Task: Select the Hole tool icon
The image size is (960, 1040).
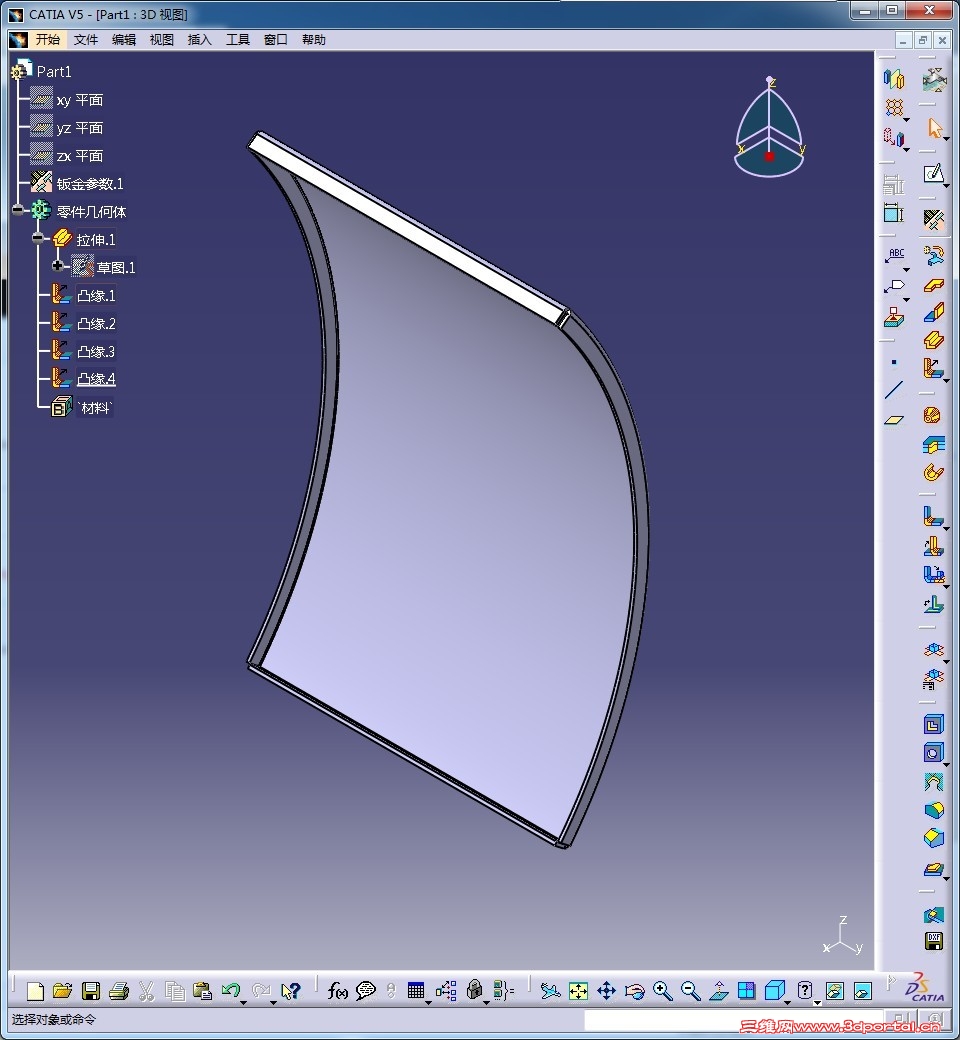Action: pos(933,753)
